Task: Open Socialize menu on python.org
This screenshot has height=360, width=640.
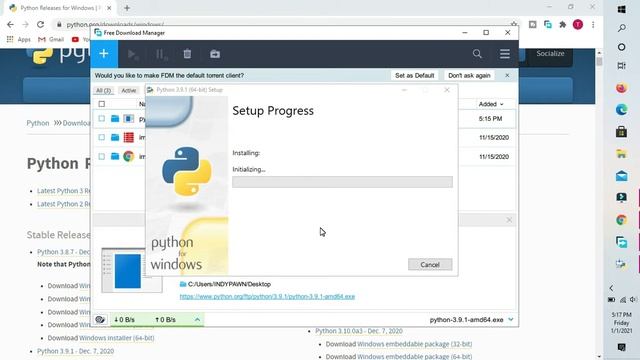Action: (550, 53)
